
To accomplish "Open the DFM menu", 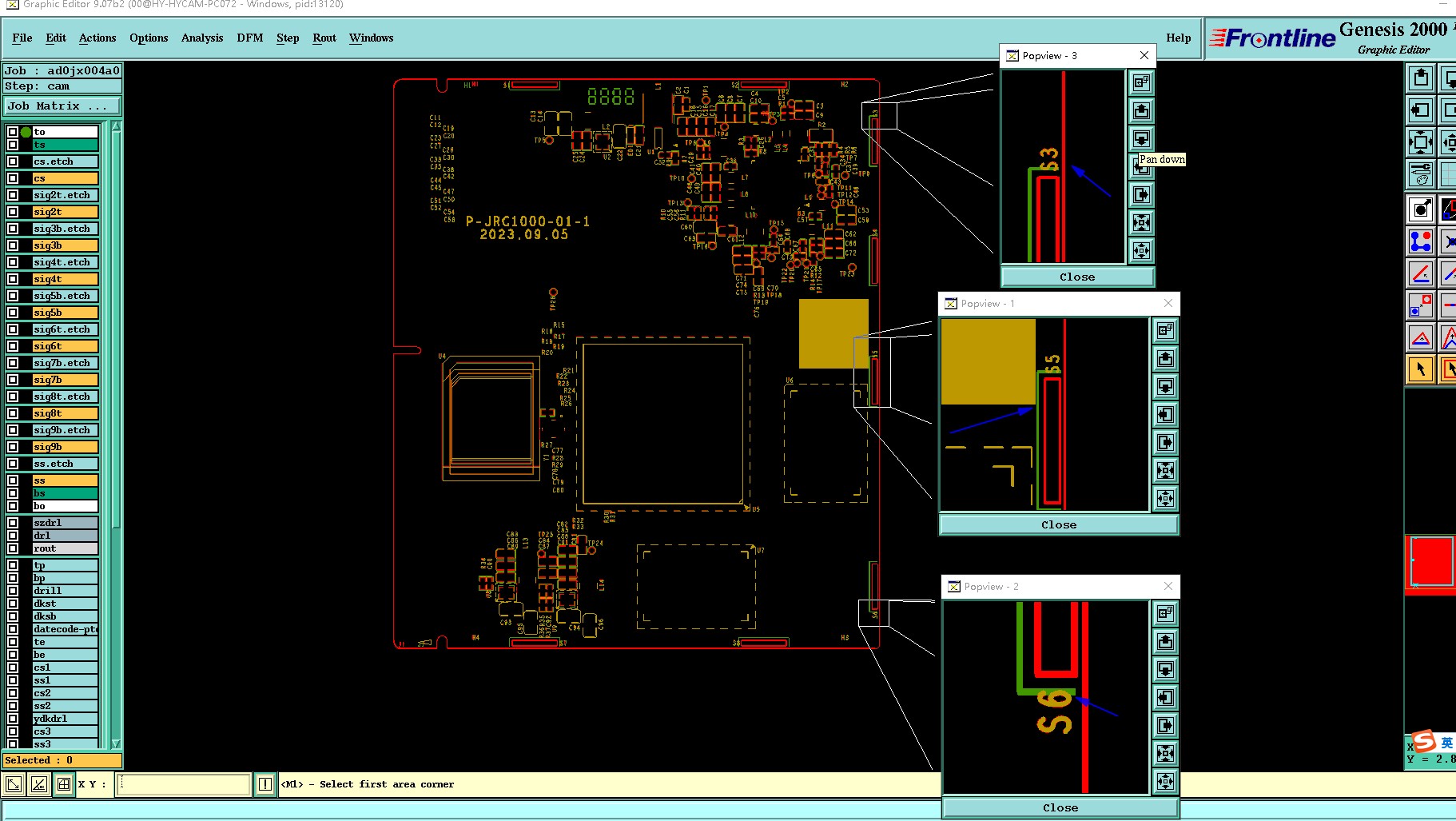I will pyautogui.click(x=250, y=38).
